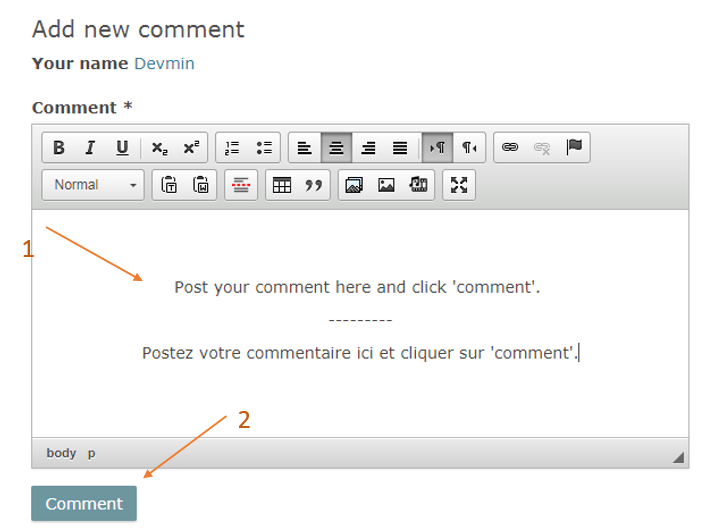
Task: Click the dropdown arrow beside Normal
Action: point(132,185)
